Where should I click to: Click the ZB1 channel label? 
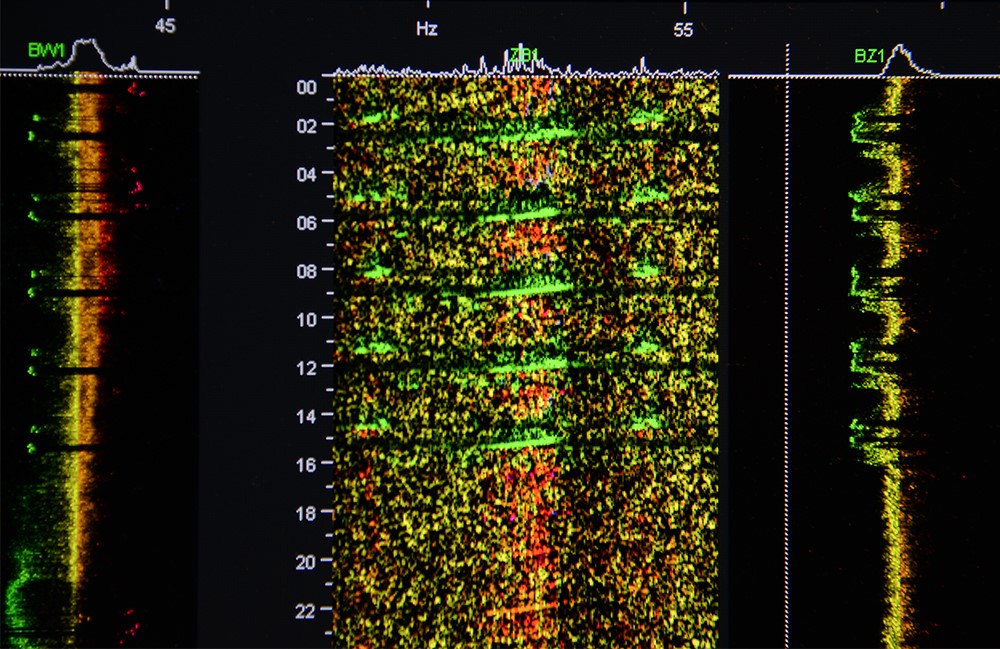[524, 55]
